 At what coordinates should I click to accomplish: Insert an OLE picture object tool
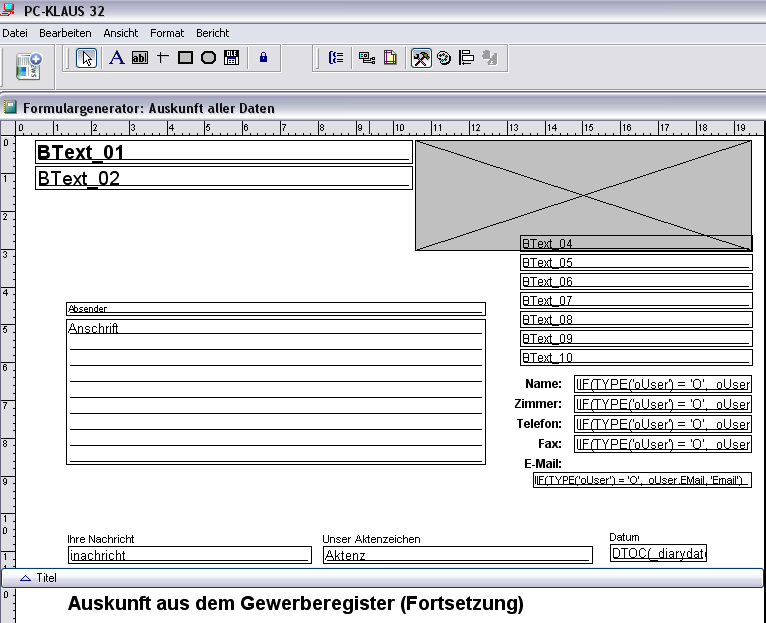pyautogui.click(x=231, y=58)
